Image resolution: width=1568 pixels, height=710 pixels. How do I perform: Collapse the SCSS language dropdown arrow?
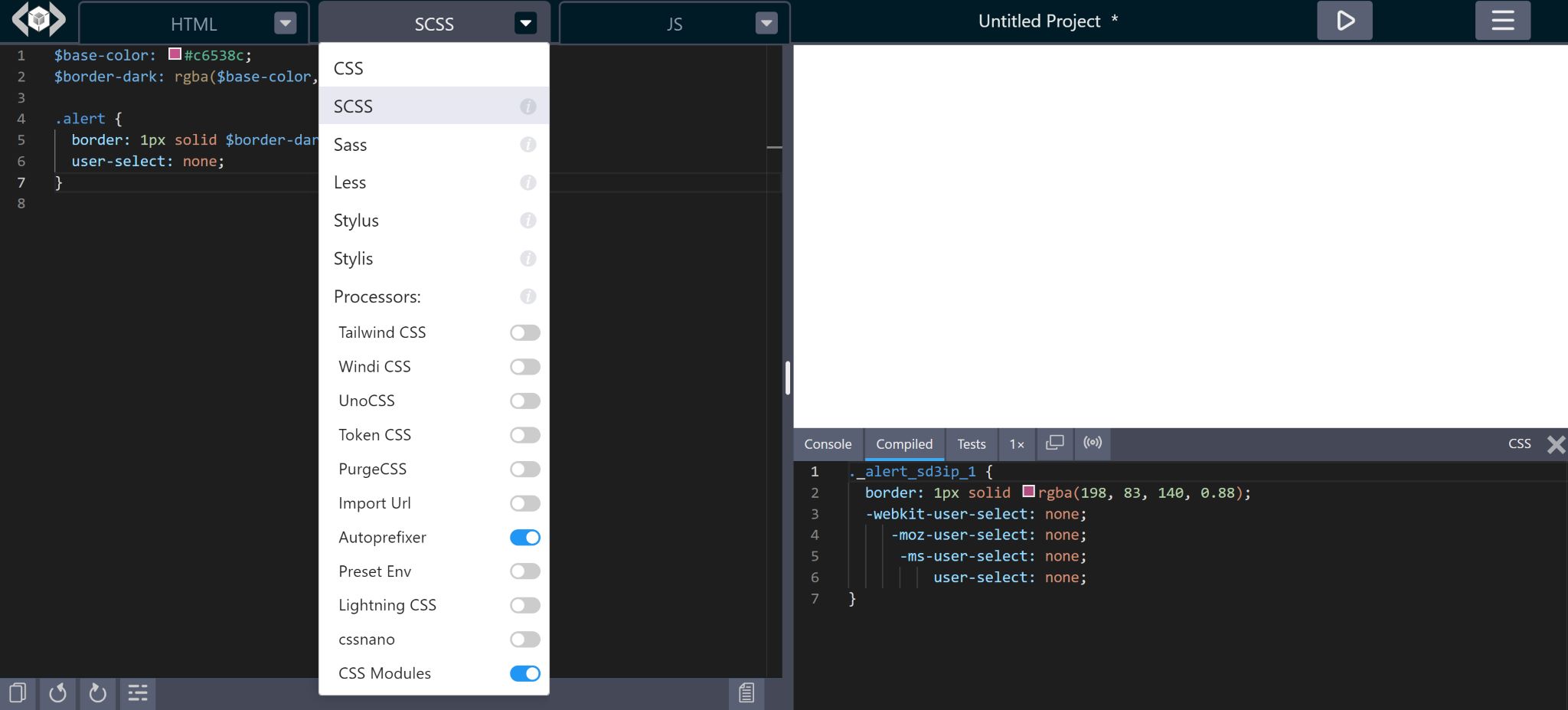pos(525,24)
